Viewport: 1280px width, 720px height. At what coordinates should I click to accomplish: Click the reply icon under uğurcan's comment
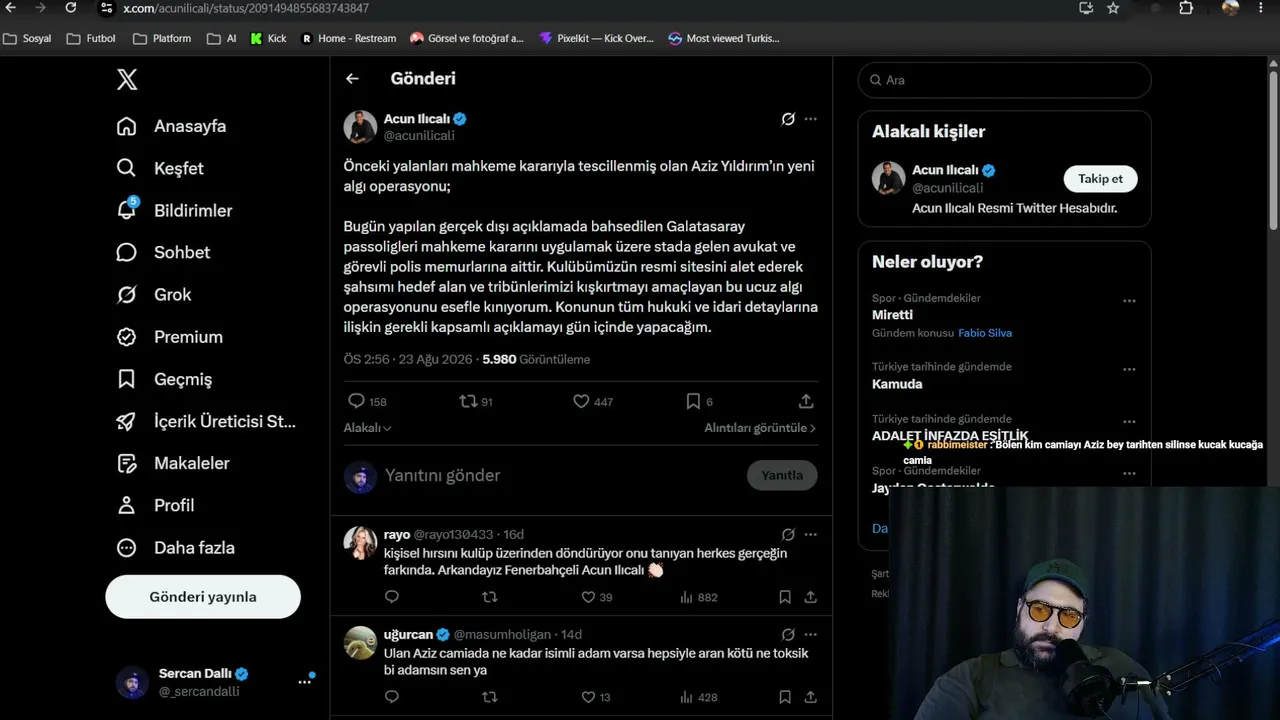pos(392,697)
